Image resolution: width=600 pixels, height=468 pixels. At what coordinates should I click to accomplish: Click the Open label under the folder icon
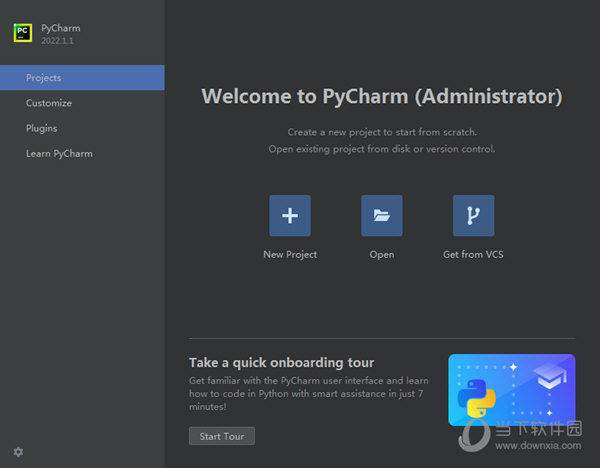point(382,254)
